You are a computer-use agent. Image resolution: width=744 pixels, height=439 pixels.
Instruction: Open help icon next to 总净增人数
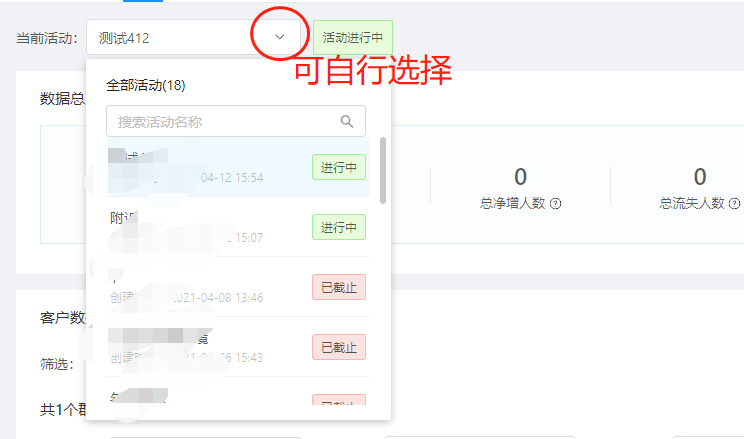pos(555,204)
